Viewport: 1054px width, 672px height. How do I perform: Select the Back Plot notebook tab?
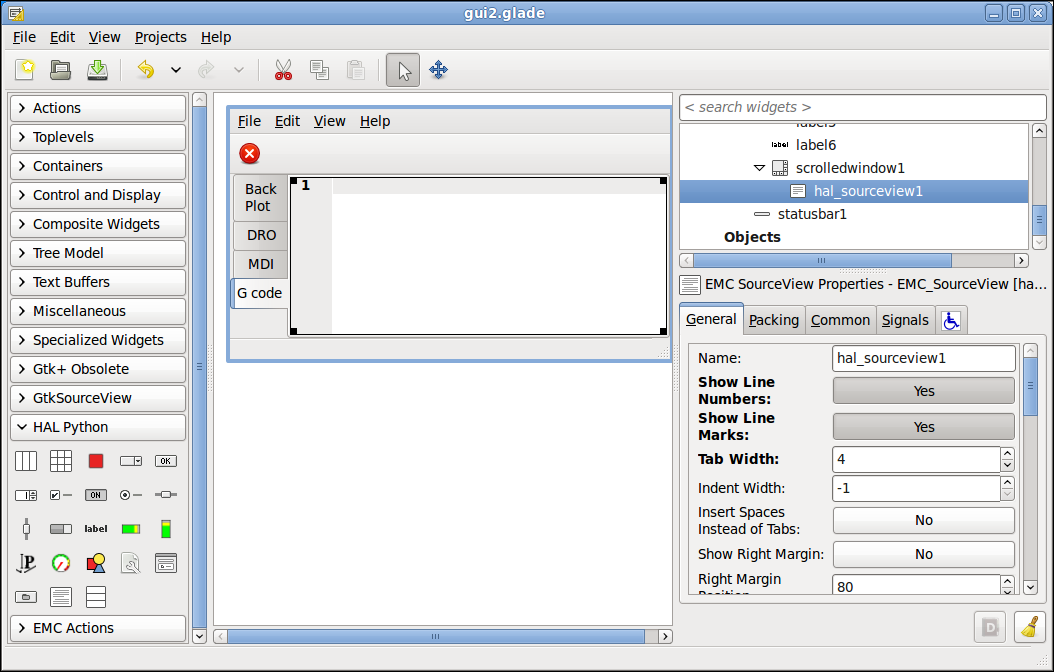(x=261, y=198)
